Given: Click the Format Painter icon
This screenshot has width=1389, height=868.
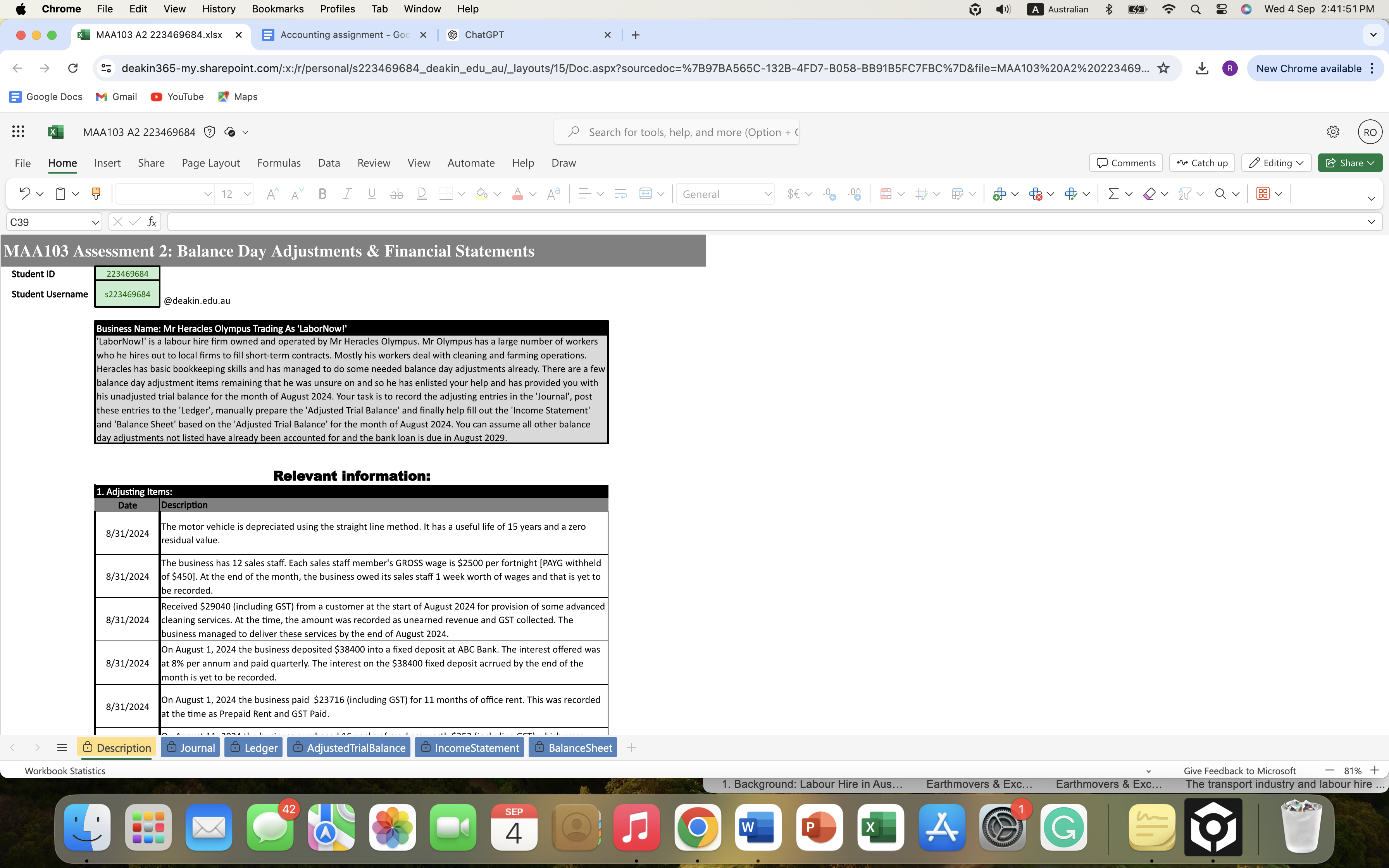Looking at the screenshot, I should tap(96, 193).
